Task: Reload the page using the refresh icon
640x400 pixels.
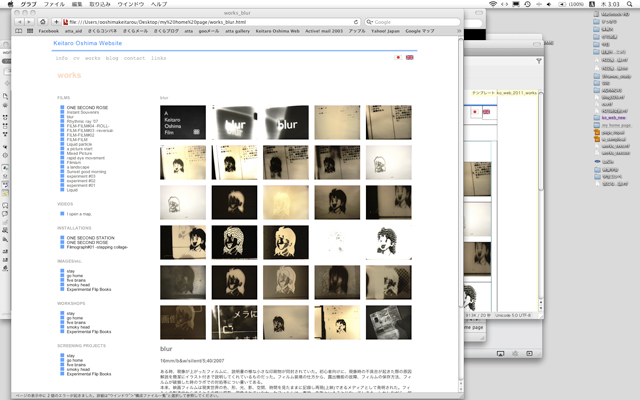Action: [x=356, y=22]
